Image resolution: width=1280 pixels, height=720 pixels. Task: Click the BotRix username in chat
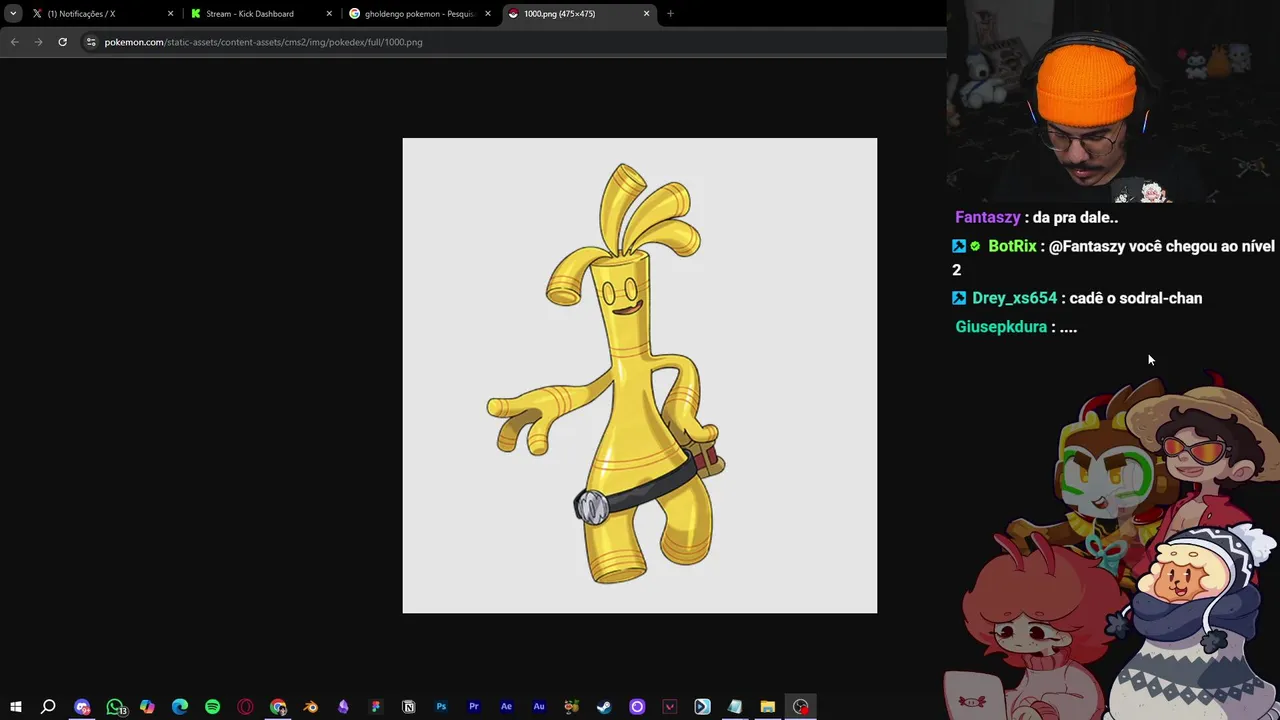[x=1012, y=246]
